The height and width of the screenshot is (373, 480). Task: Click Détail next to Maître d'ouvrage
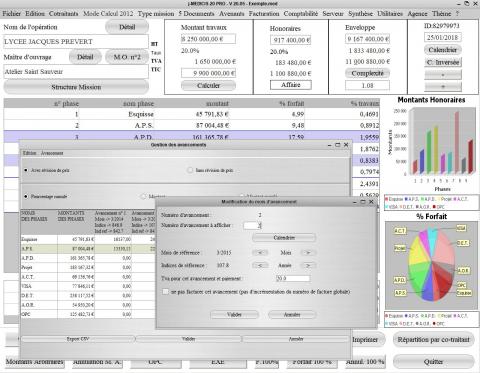tap(85, 57)
